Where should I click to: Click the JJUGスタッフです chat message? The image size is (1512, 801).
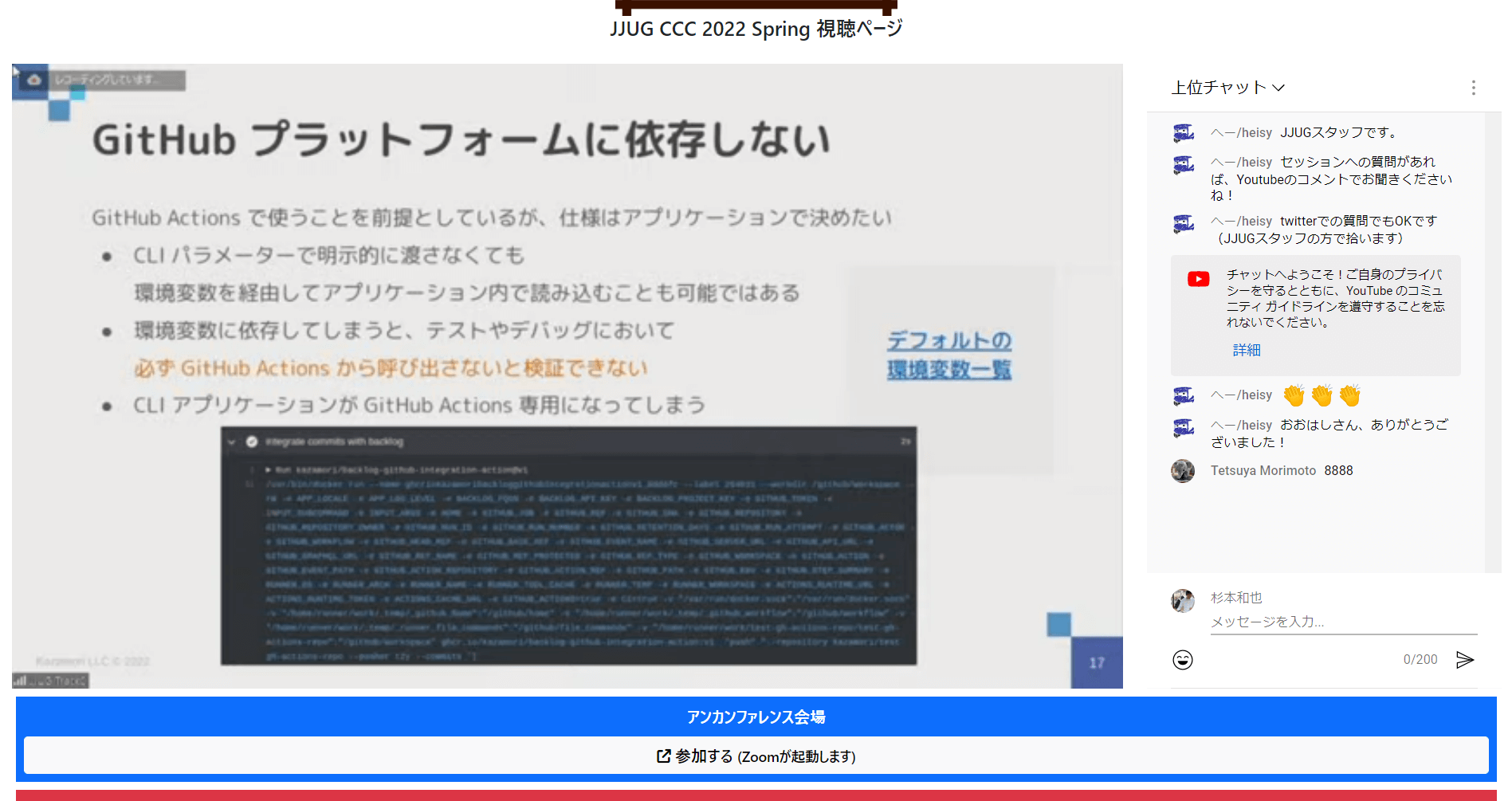click(x=1339, y=133)
